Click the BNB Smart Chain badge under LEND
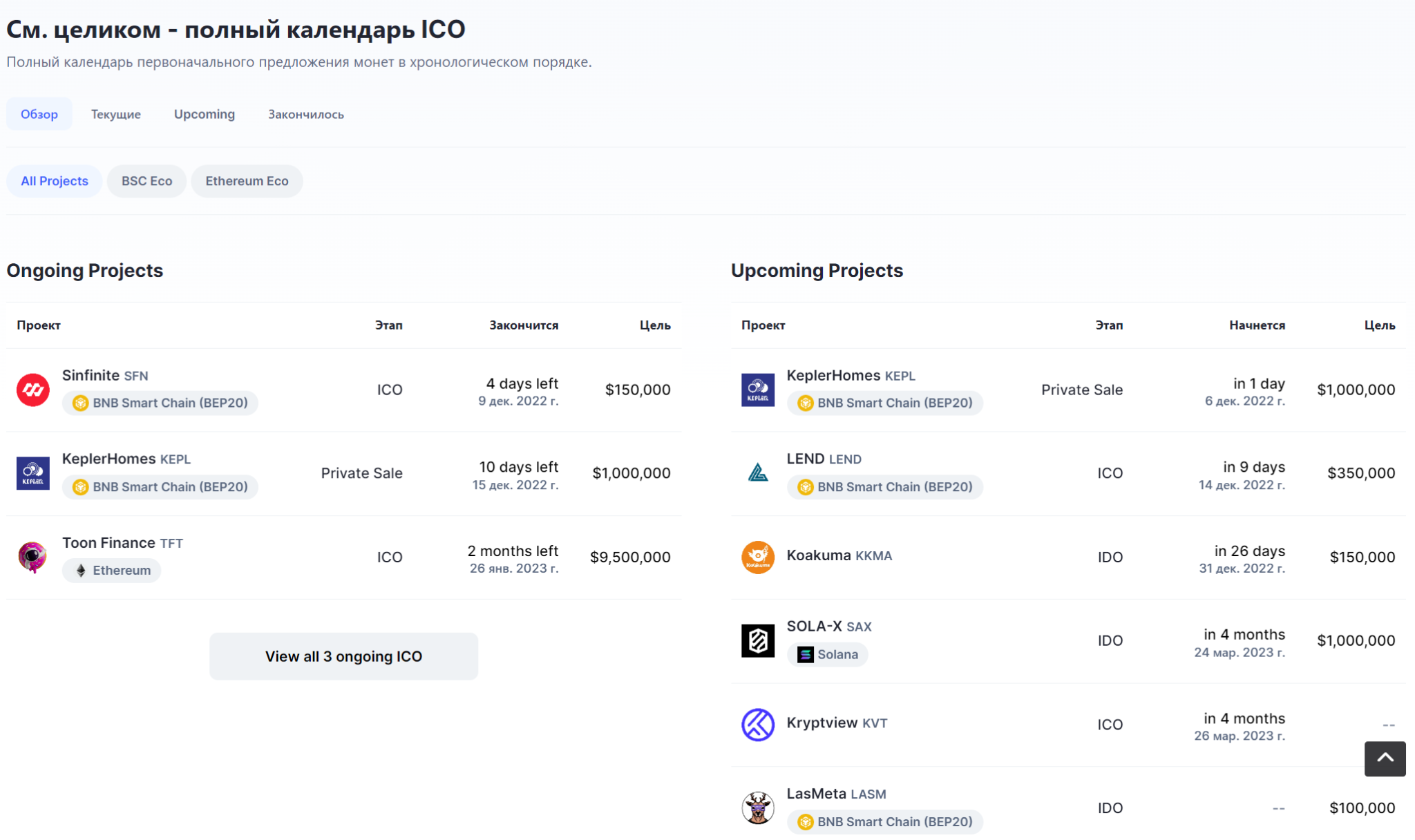1415x840 pixels. coord(885,486)
